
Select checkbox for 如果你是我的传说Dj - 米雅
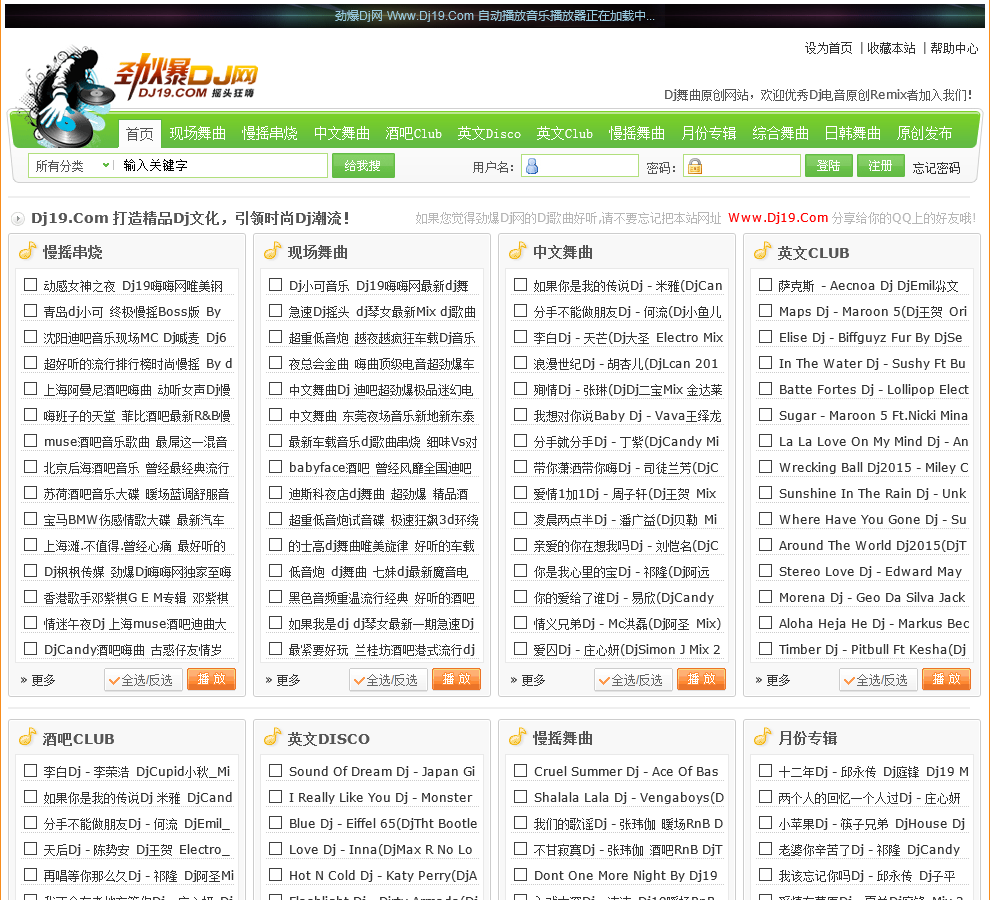pyautogui.click(x=520, y=285)
